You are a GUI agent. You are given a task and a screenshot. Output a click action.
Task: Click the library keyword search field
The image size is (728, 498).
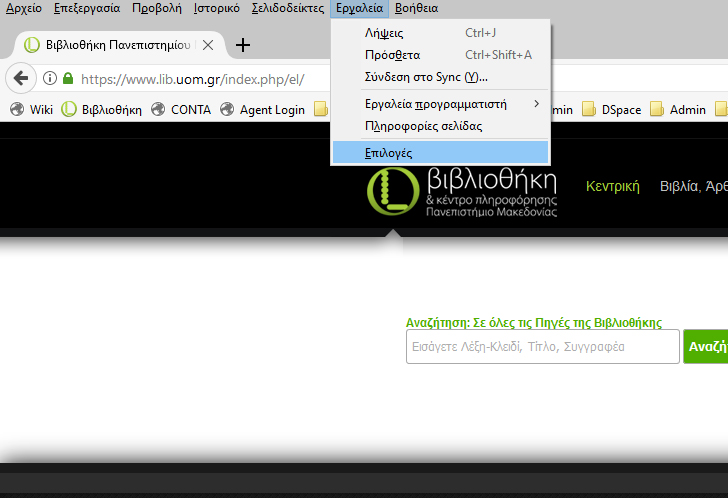(542, 347)
